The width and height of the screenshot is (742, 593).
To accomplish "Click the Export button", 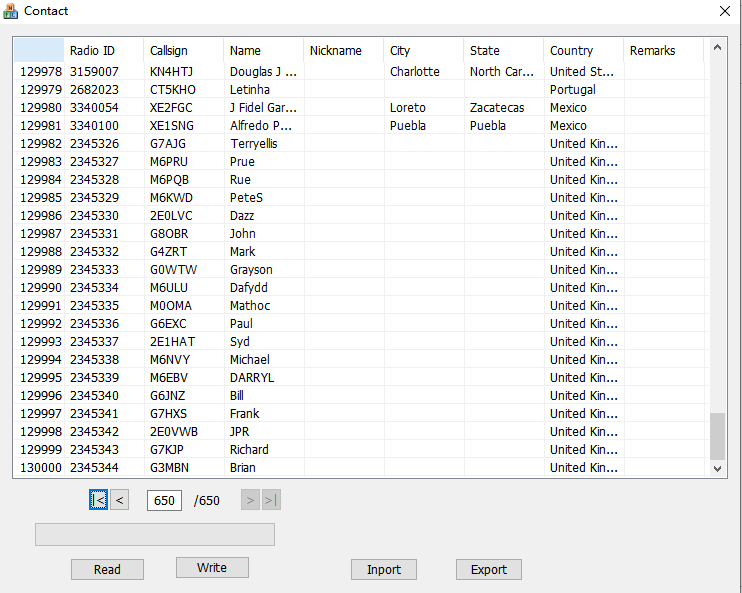I will coord(488,569).
